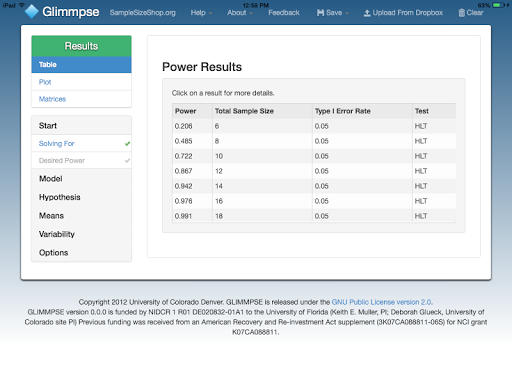512x384 pixels.
Task: Tap the Wi-Fi icon in status bar
Action: click(22, 5)
